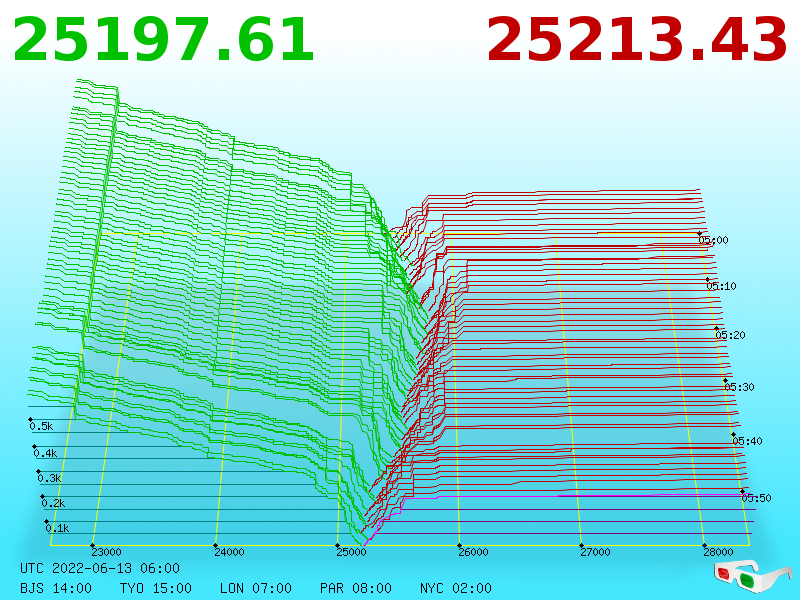Click the 05:10 time axis marker
This screenshot has width=800, height=600.
(x=721, y=286)
